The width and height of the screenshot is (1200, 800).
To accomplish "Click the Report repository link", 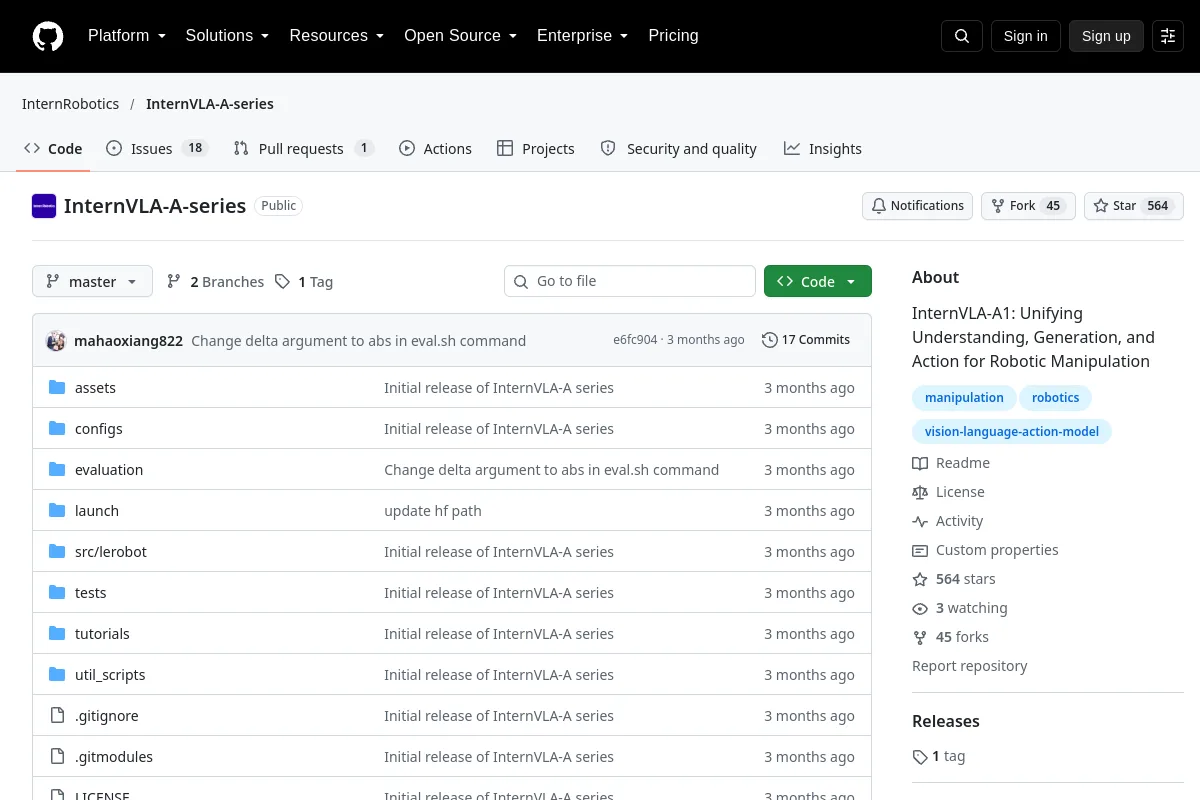I will click(x=970, y=666).
